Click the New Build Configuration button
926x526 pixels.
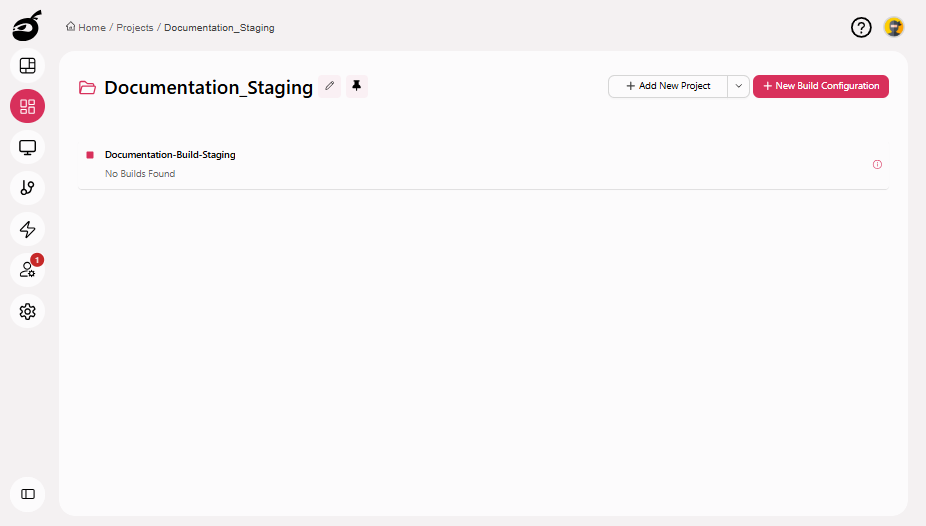click(821, 86)
